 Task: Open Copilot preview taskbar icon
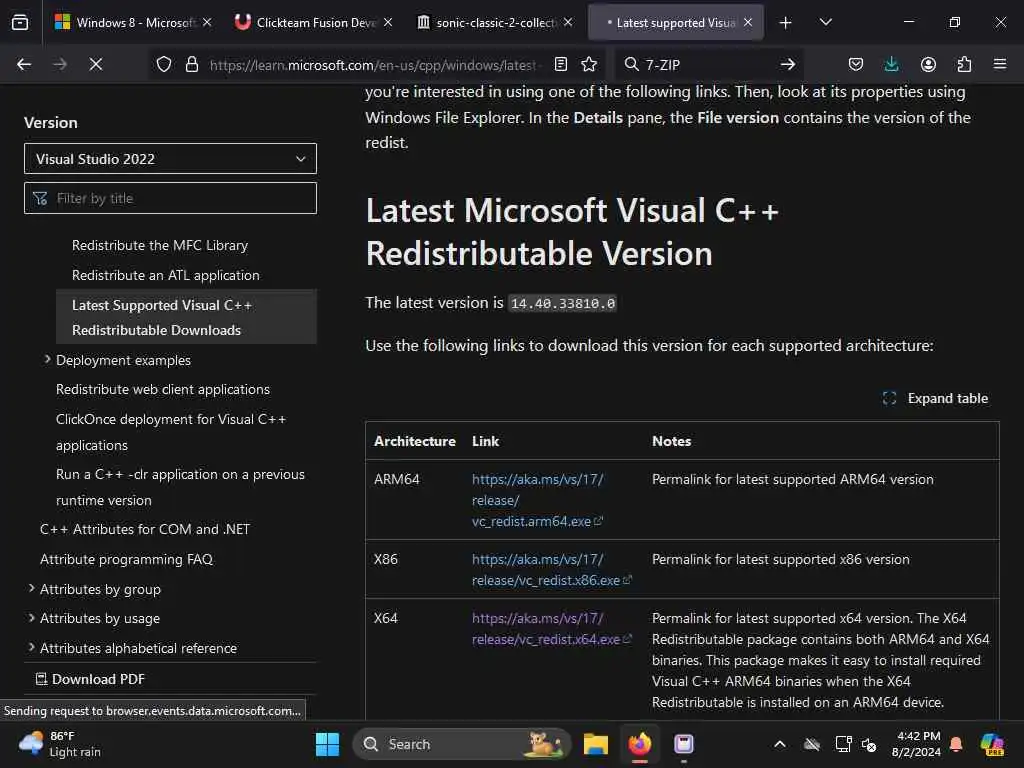tap(993, 744)
